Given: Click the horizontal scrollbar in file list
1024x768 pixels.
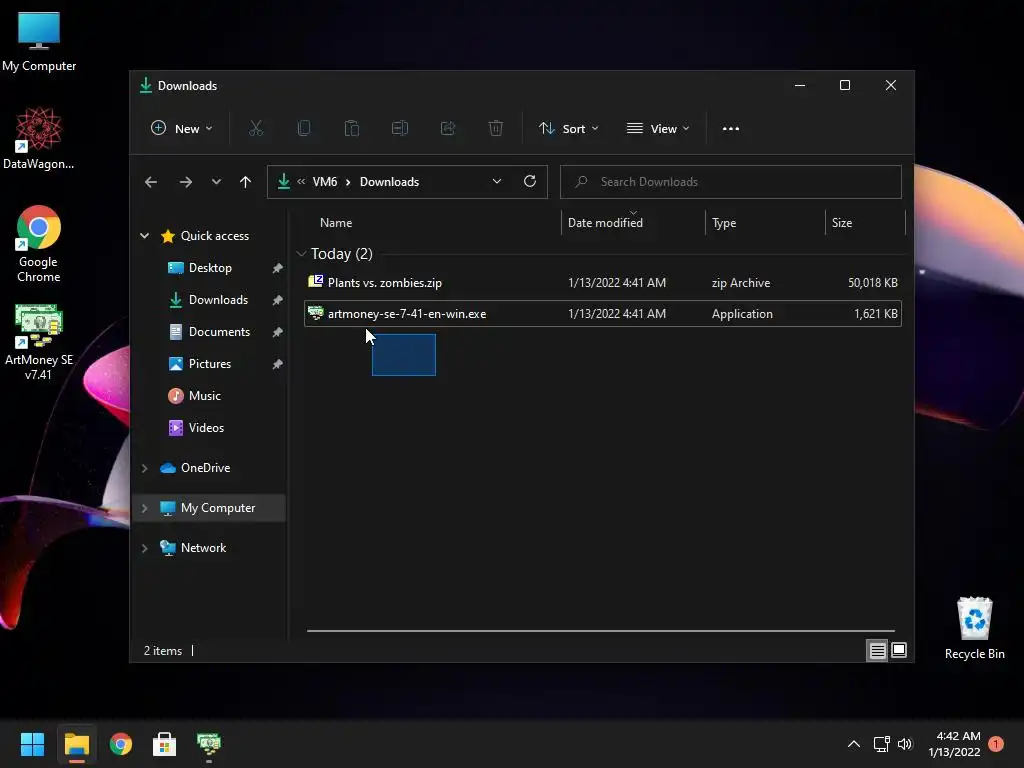Looking at the screenshot, I should pyautogui.click(x=601, y=631).
